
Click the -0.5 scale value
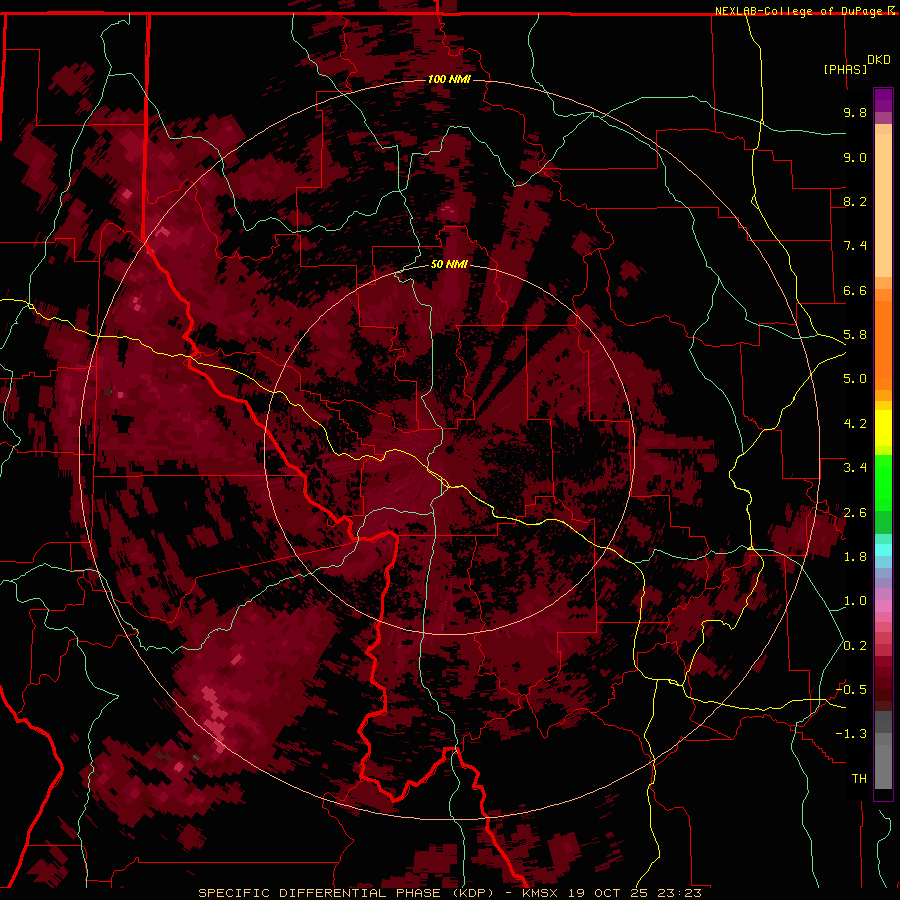pos(851,690)
